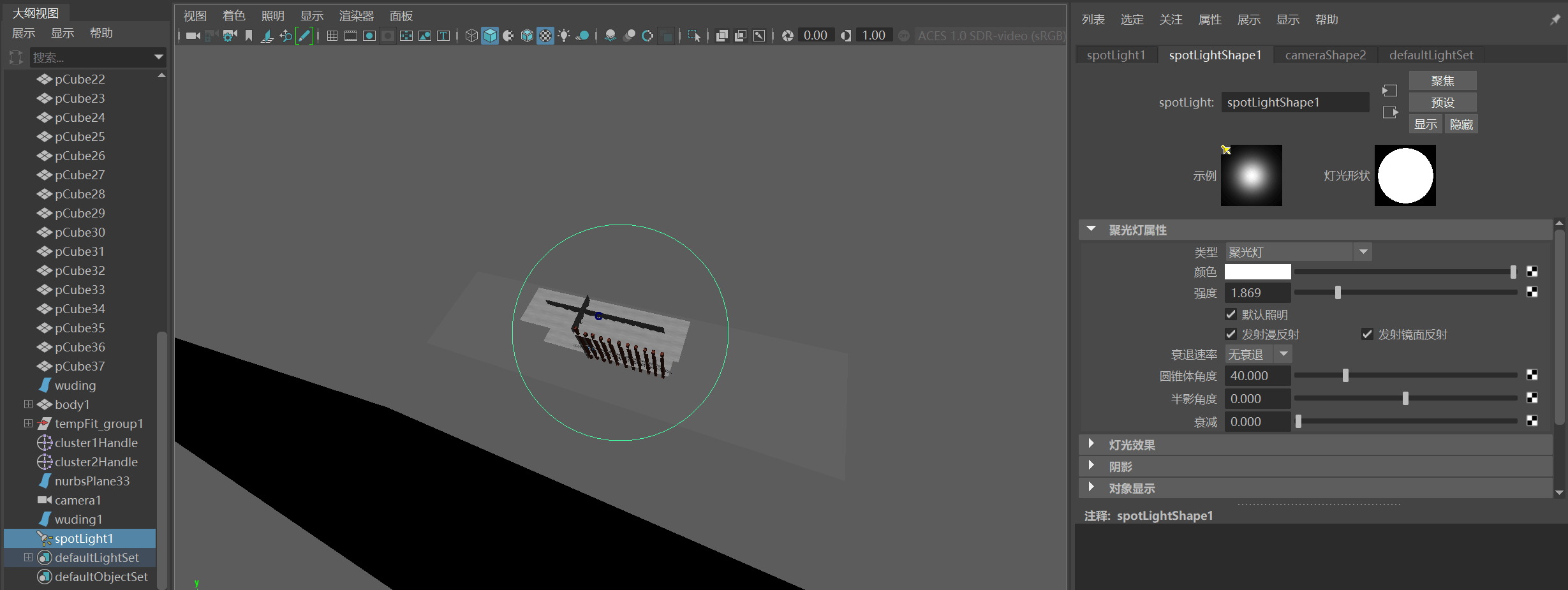Image resolution: width=1568 pixels, height=590 pixels.
Task: Click the intensity (强度) slider handle
Action: [1338, 292]
